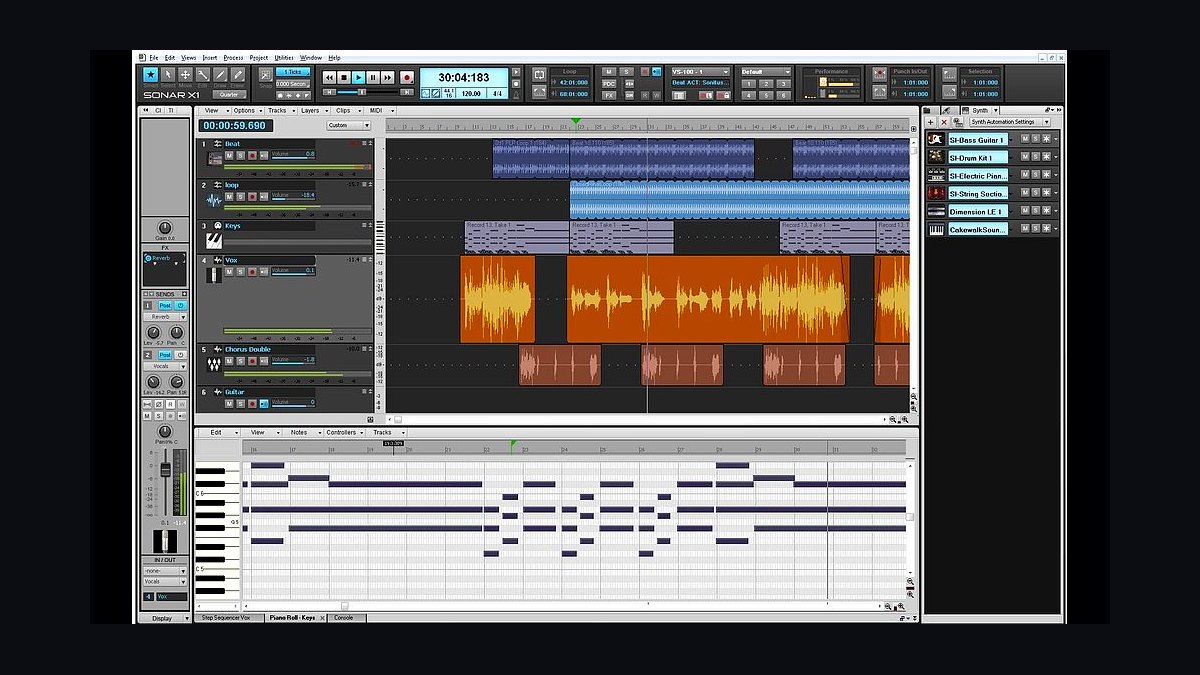Open the Reverb send dropdown in the inspector

(x=165, y=316)
